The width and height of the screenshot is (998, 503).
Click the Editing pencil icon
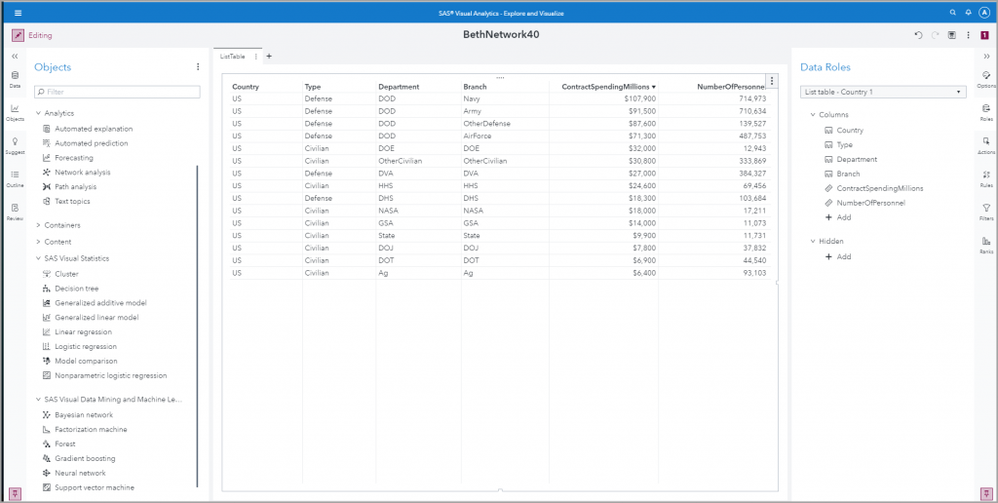pos(18,36)
